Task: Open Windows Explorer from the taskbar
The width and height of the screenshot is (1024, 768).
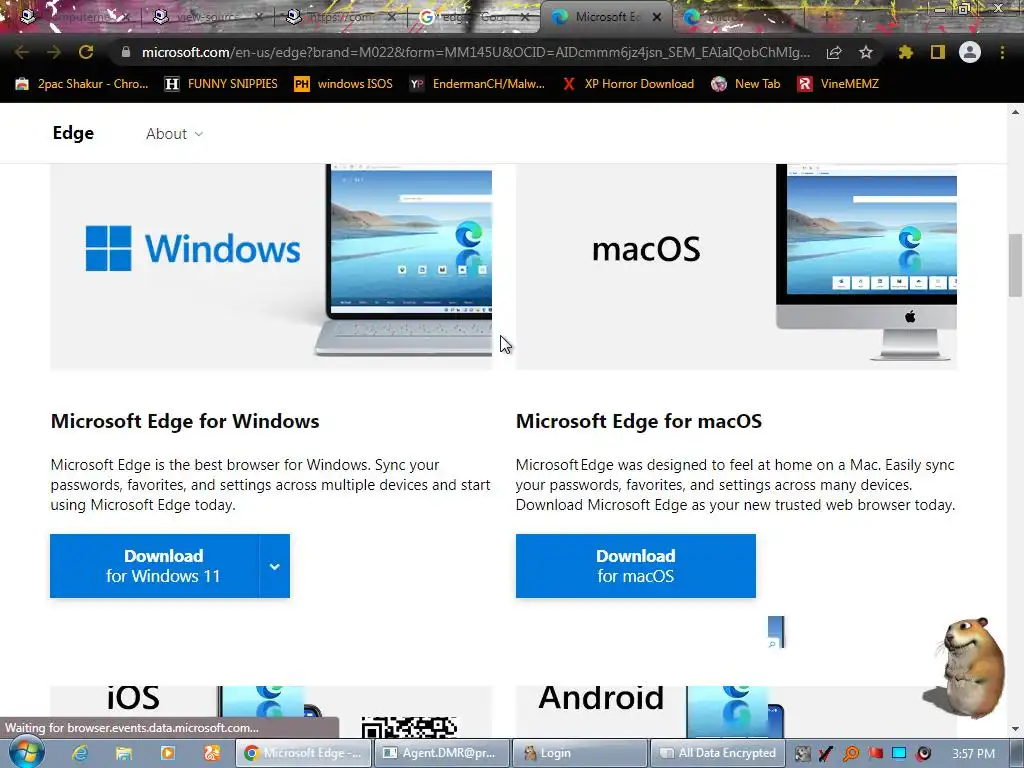Action: coord(123,753)
